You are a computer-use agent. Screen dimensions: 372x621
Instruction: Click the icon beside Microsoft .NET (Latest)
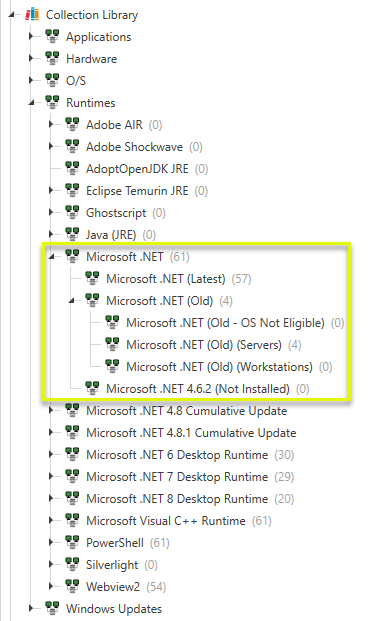(x=92, y=278)
